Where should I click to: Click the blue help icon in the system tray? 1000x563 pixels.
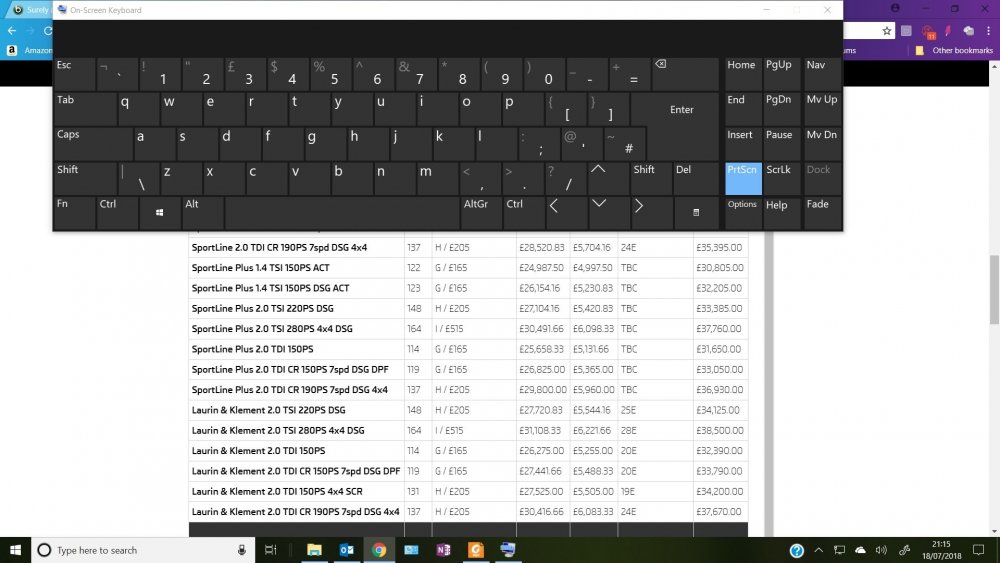(x=797, y=550)
